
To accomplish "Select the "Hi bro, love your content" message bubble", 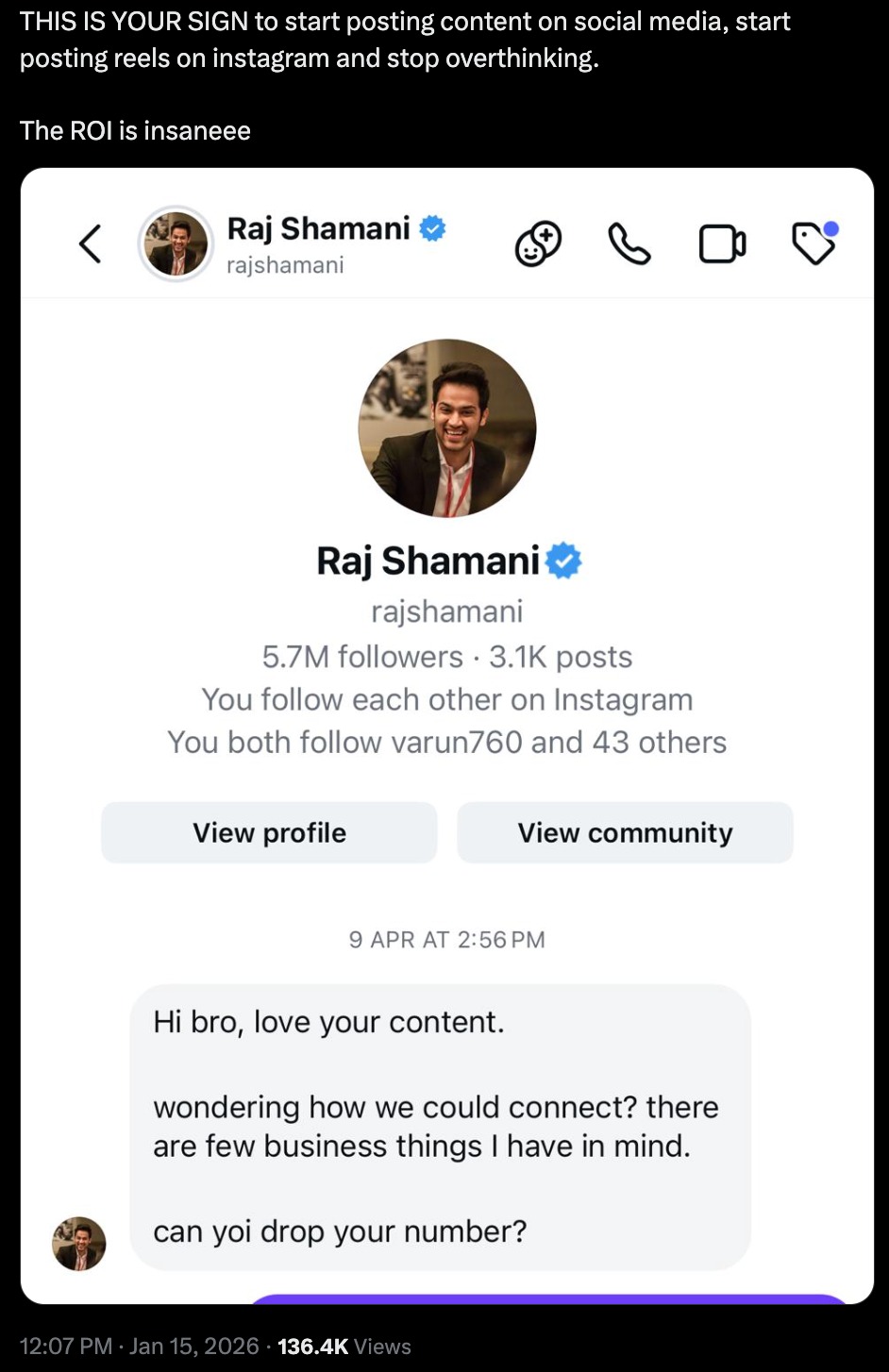I will [440, 1127].
